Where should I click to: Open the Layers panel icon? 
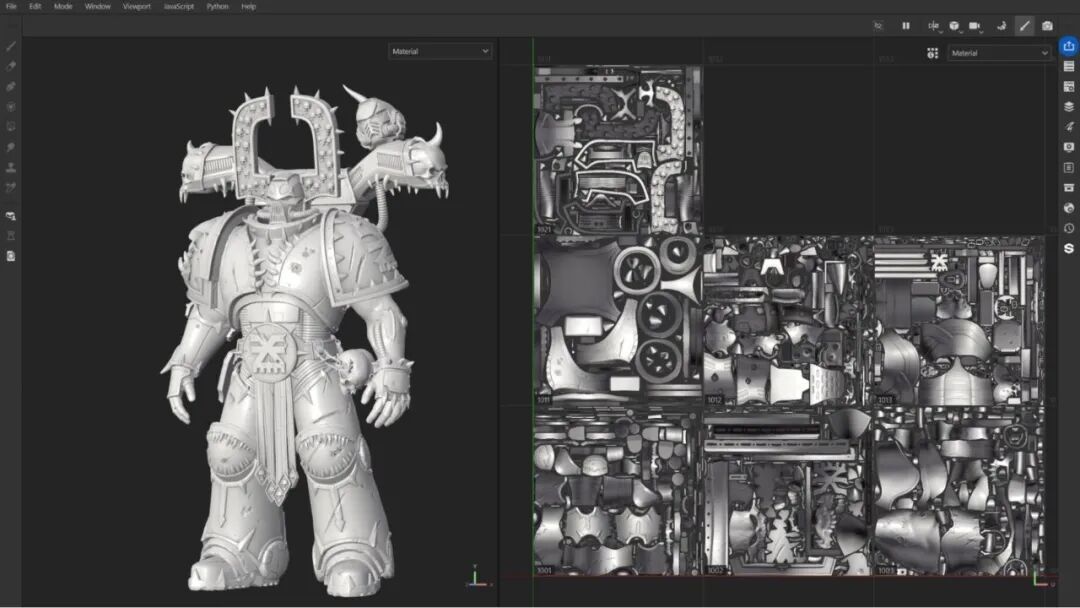pyautogui.click(x=1068, y=107)
